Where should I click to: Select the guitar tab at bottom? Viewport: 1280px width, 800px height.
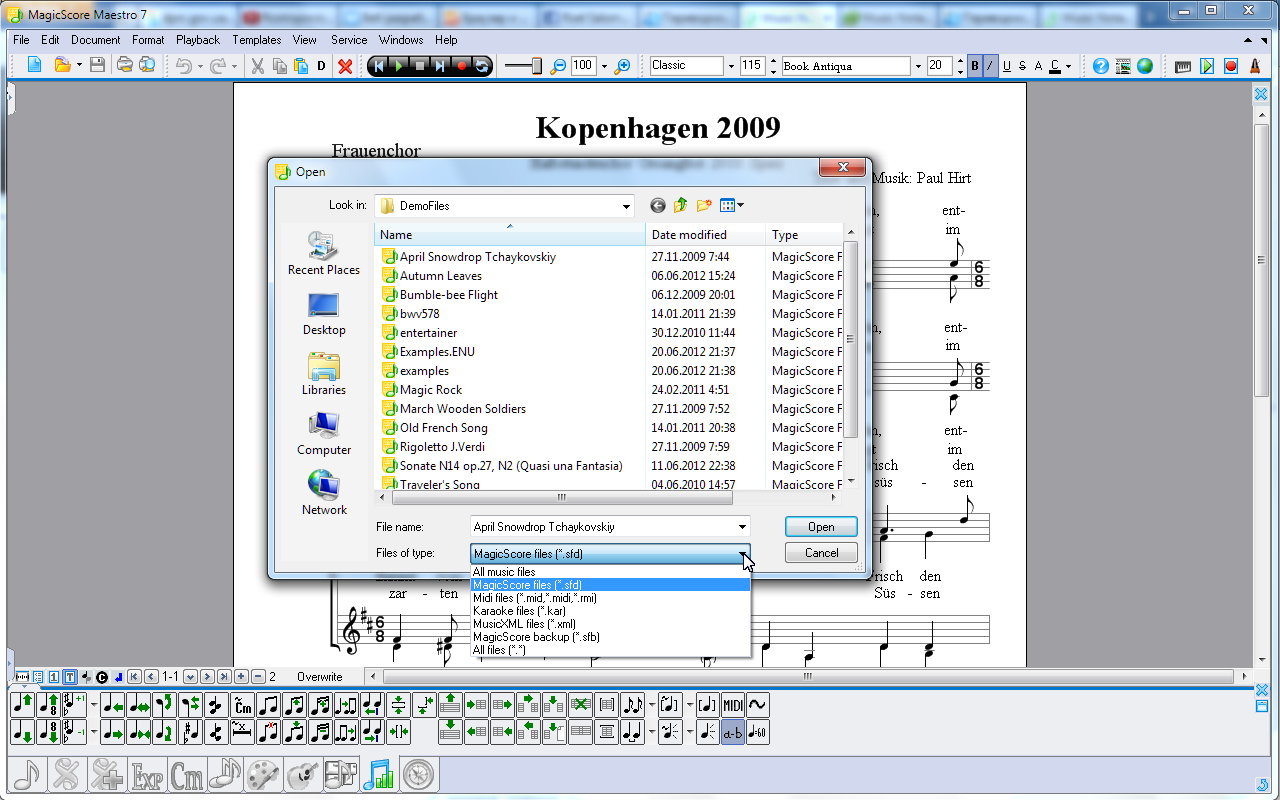pos(302,774)
